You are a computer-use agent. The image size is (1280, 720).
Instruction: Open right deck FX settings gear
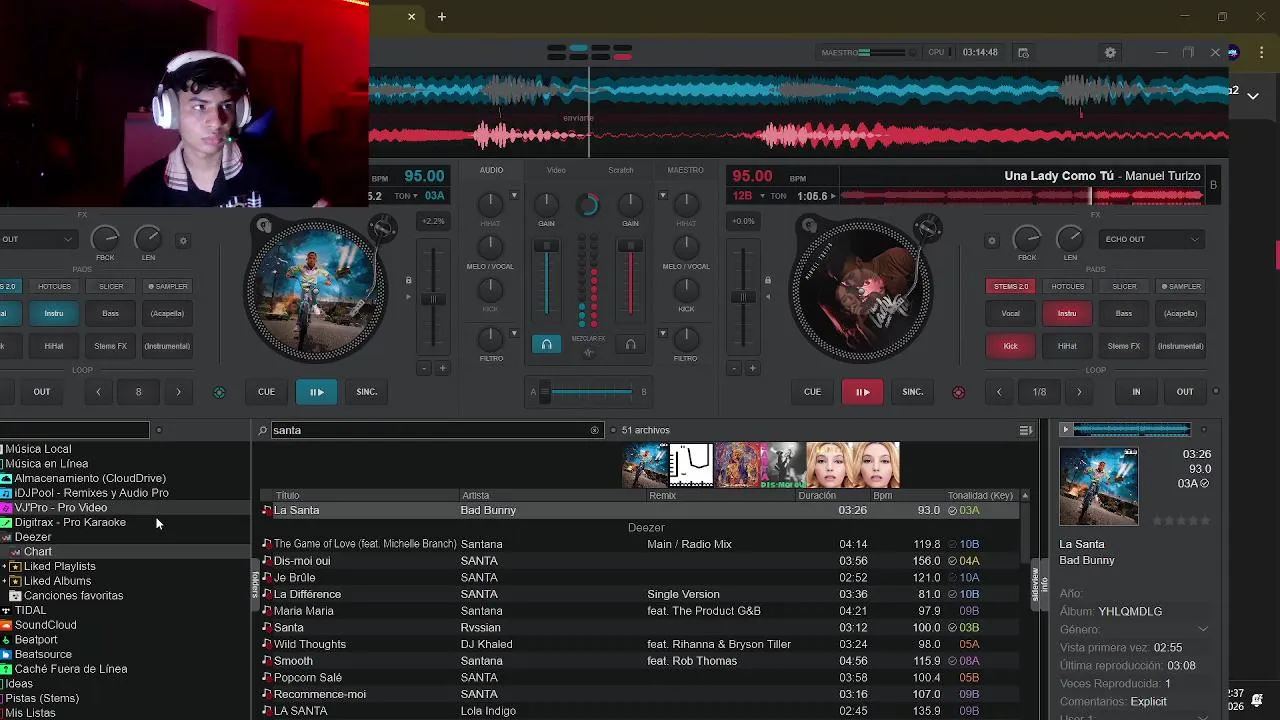click(991, 240)
